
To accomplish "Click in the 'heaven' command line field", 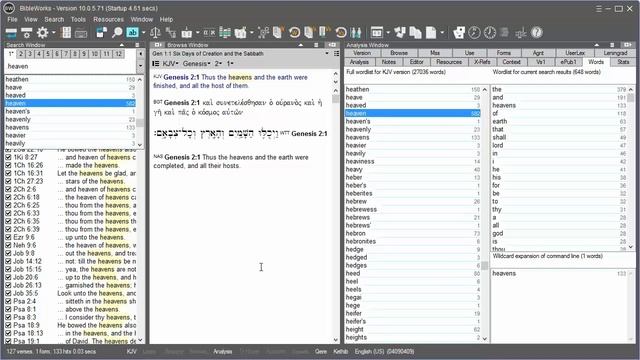I will (x=71, y=66).
